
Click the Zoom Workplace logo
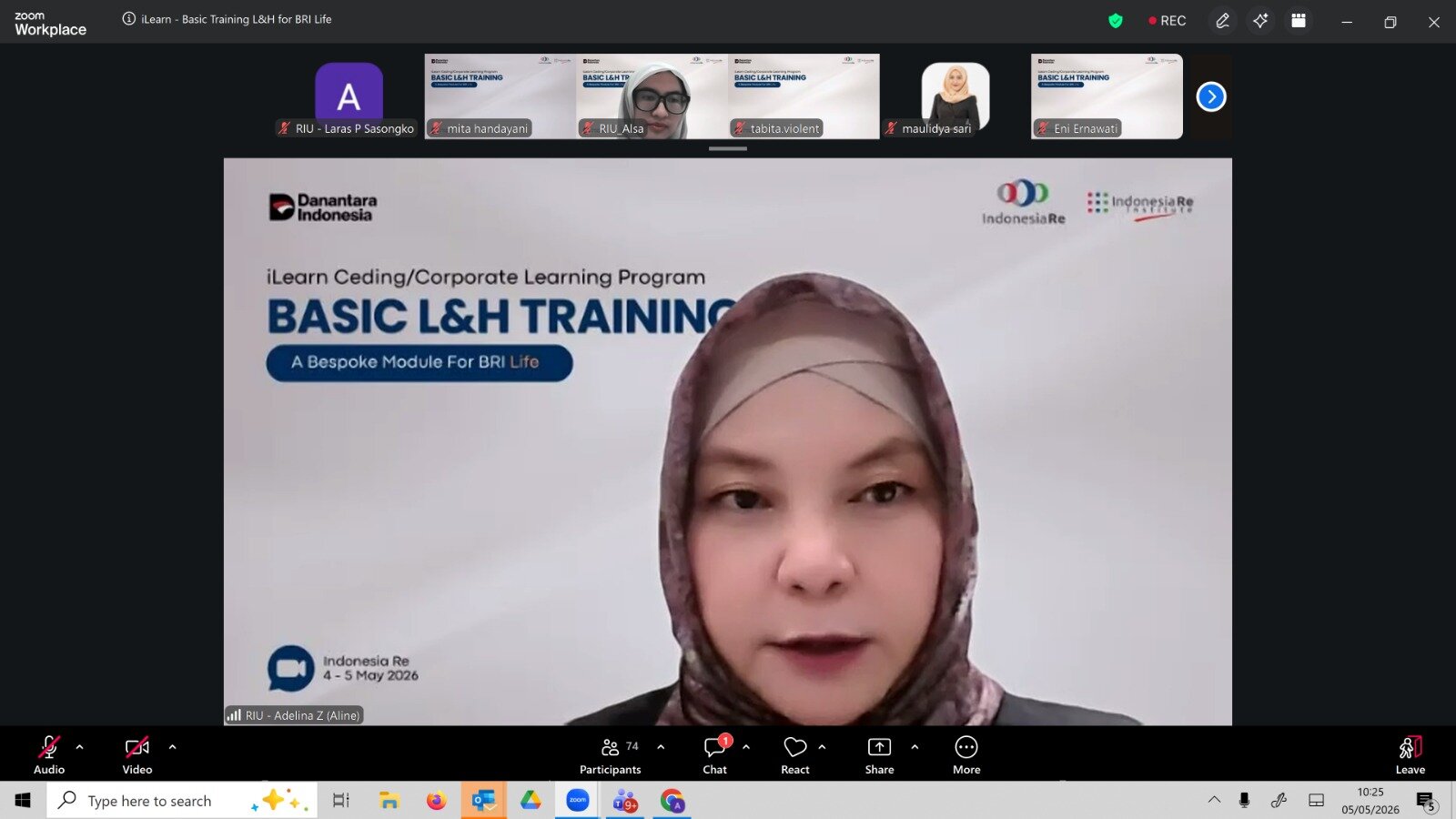pyautogui.click(x=50, y=24)
